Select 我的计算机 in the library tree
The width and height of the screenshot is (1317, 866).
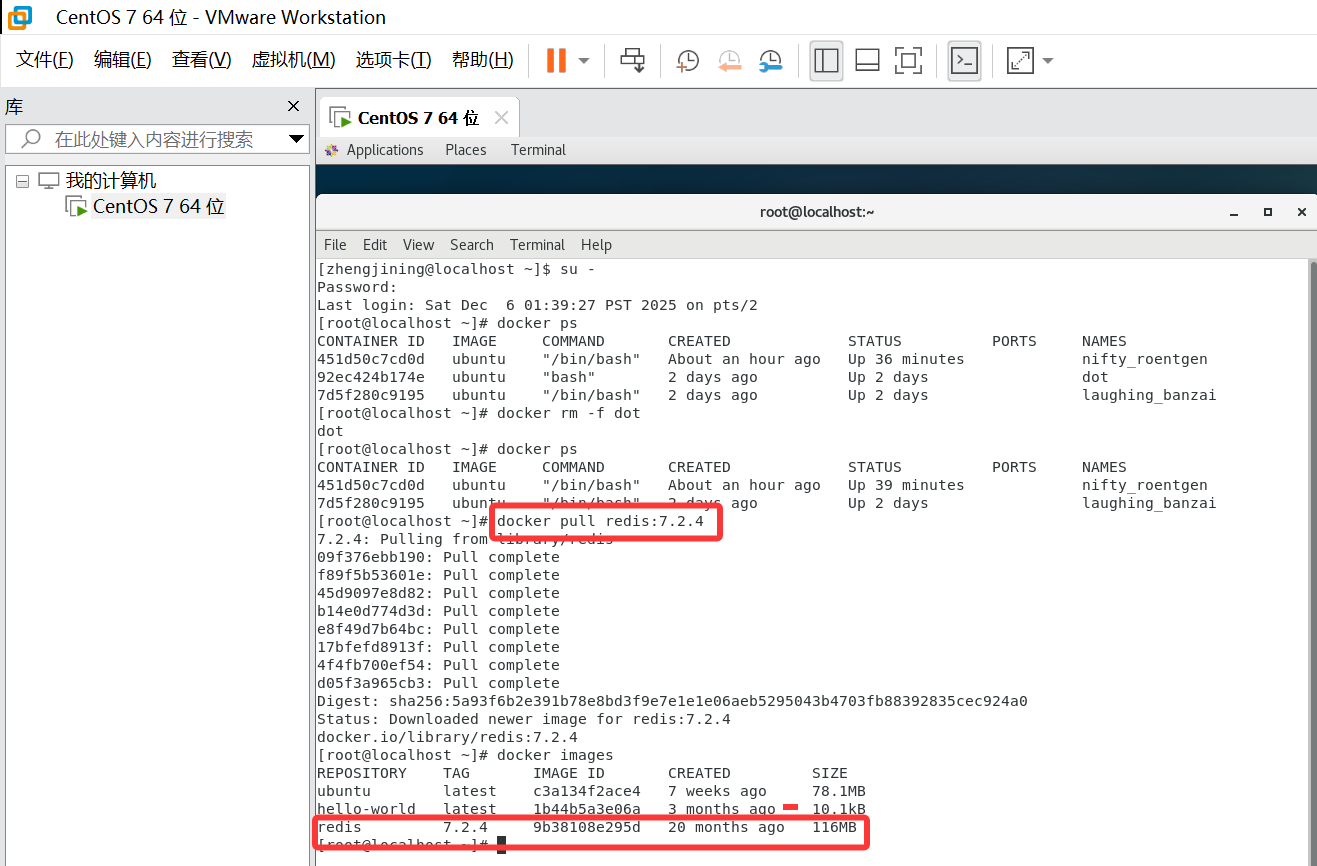[111, 181]
